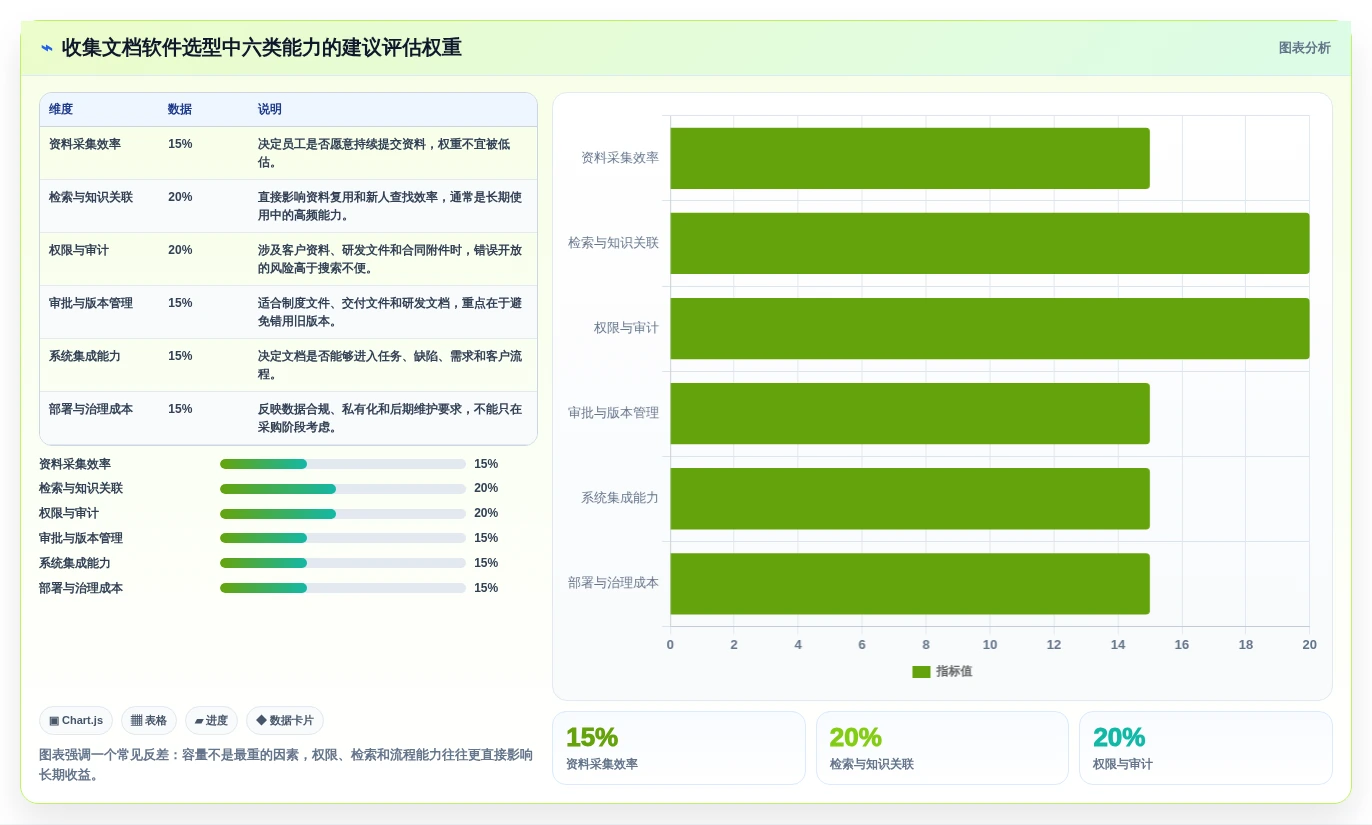
Task: Click the 审批与版本管理 table row name
Action: (x=91, y=303)
